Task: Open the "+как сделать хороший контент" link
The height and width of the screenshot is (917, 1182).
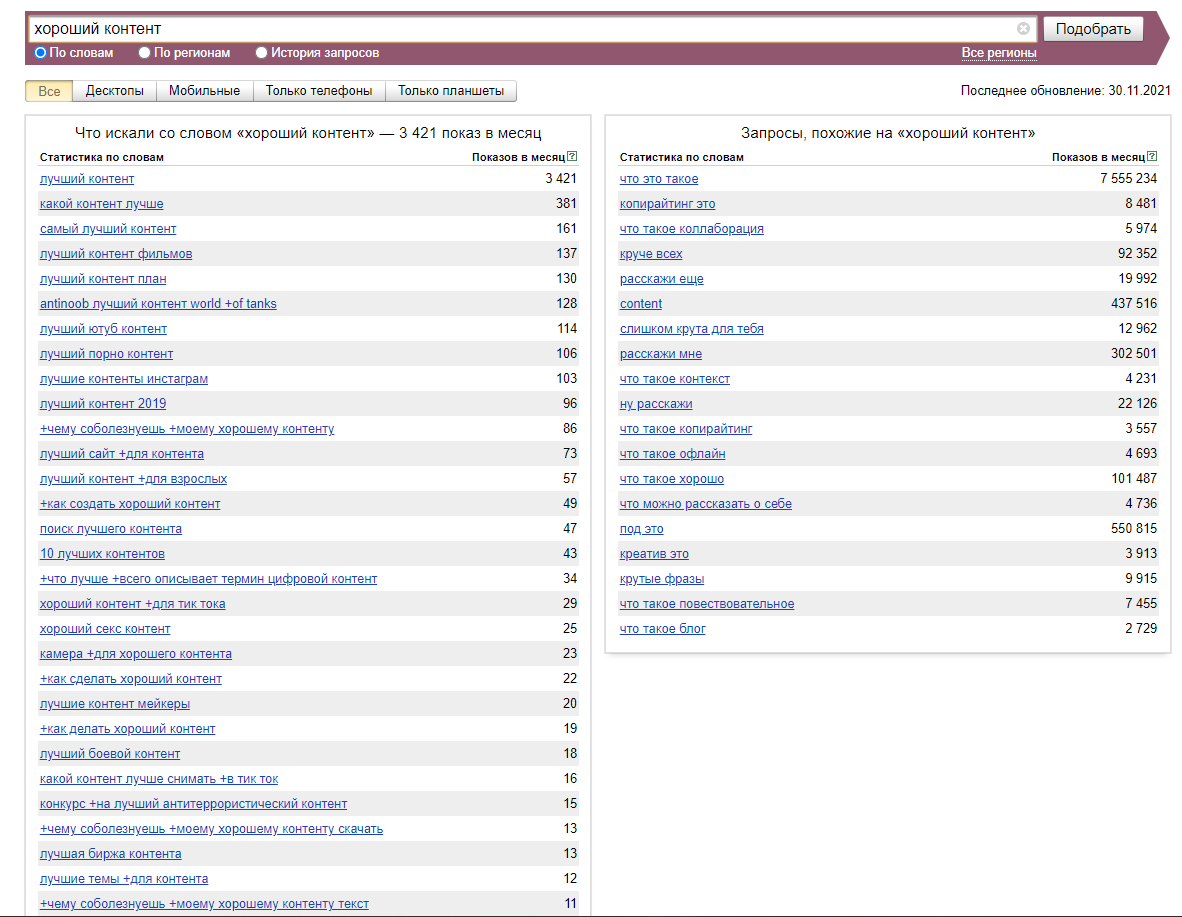Action: (x=130, y=679)
